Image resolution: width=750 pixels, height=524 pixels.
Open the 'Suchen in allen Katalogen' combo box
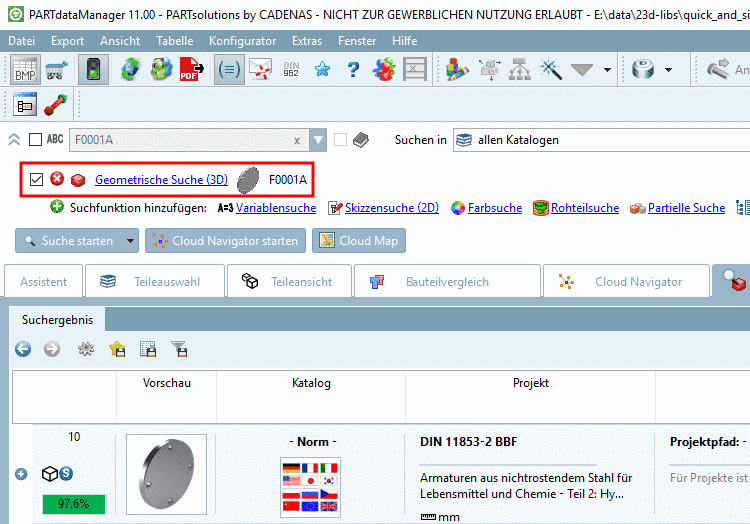[x=601, y=140]
